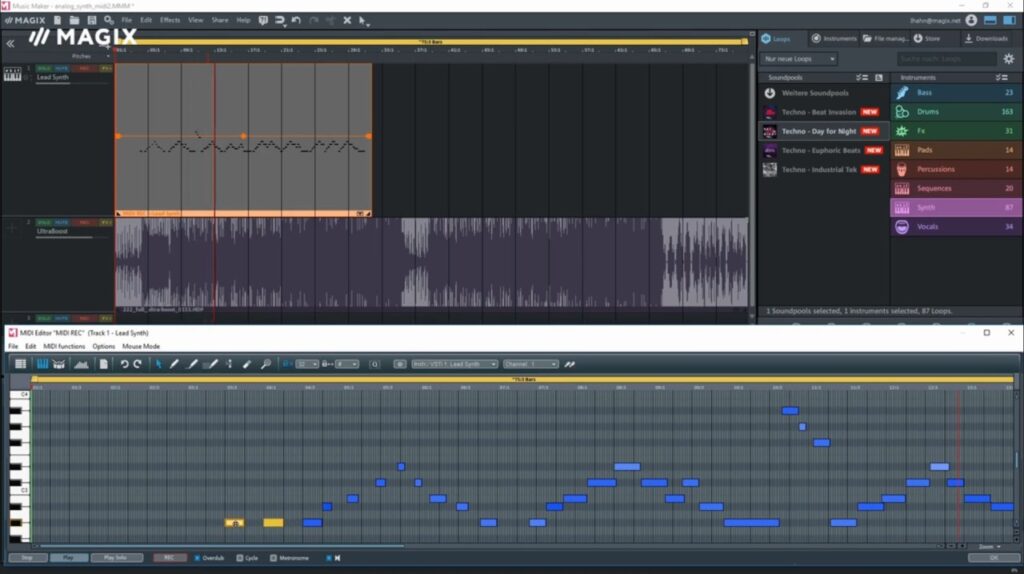Viewport: 1024px width, 574px height.
Task: Undo the last MIDI Editor action
Action: click(124, 364)
